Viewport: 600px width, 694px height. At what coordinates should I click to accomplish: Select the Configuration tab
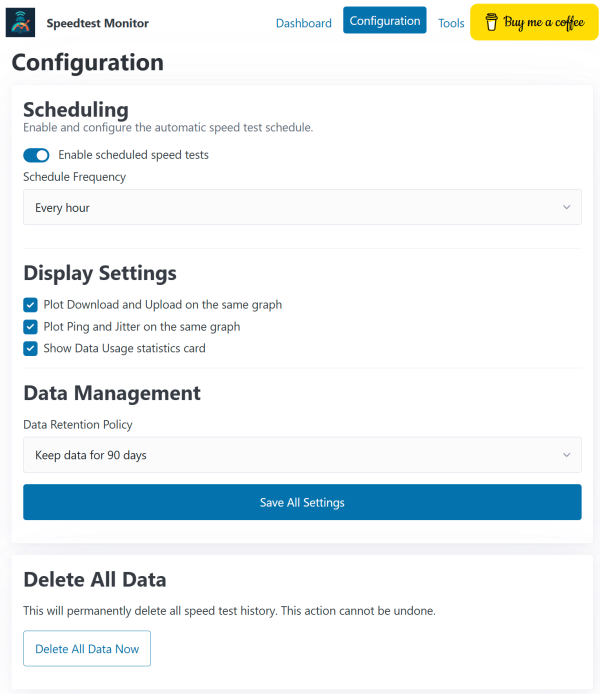(x=384, y=21)
